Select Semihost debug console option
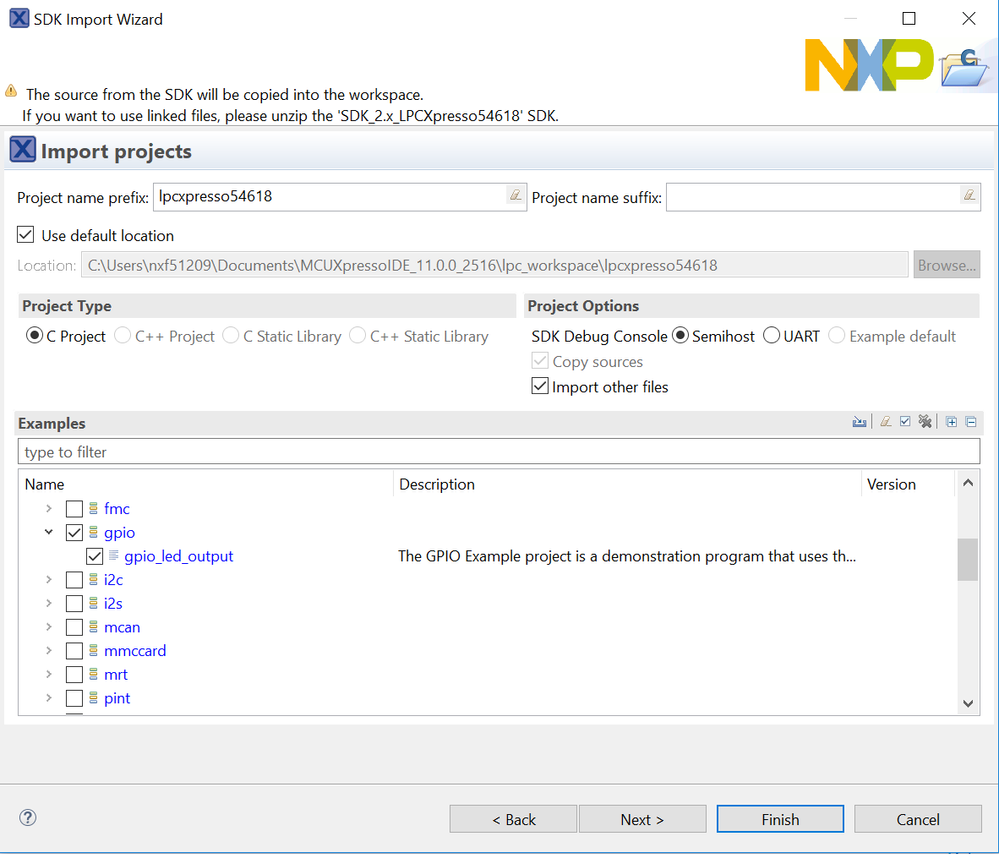Image resolution: width=999 pixels, height=854 pixels. [x=680, y=335]
